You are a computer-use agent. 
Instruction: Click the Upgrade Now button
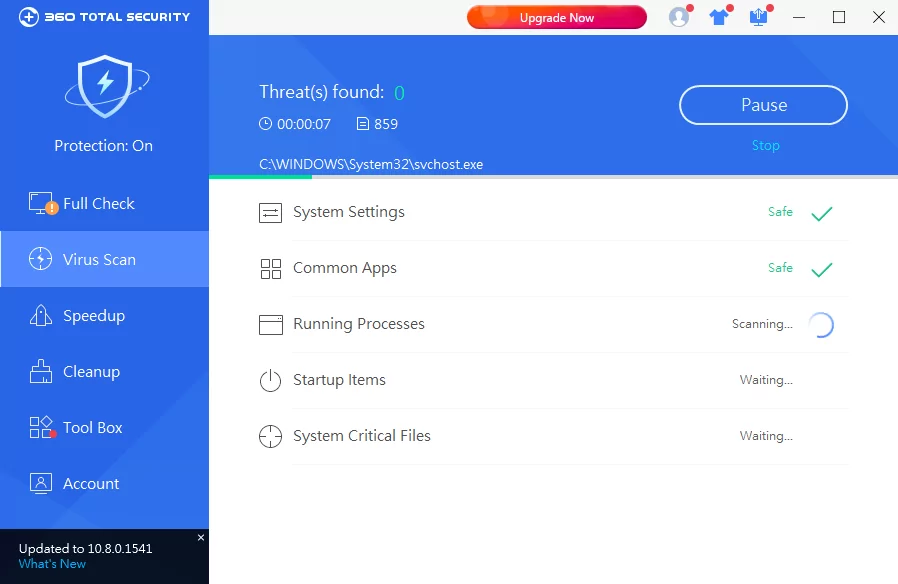tap(557, 17)
